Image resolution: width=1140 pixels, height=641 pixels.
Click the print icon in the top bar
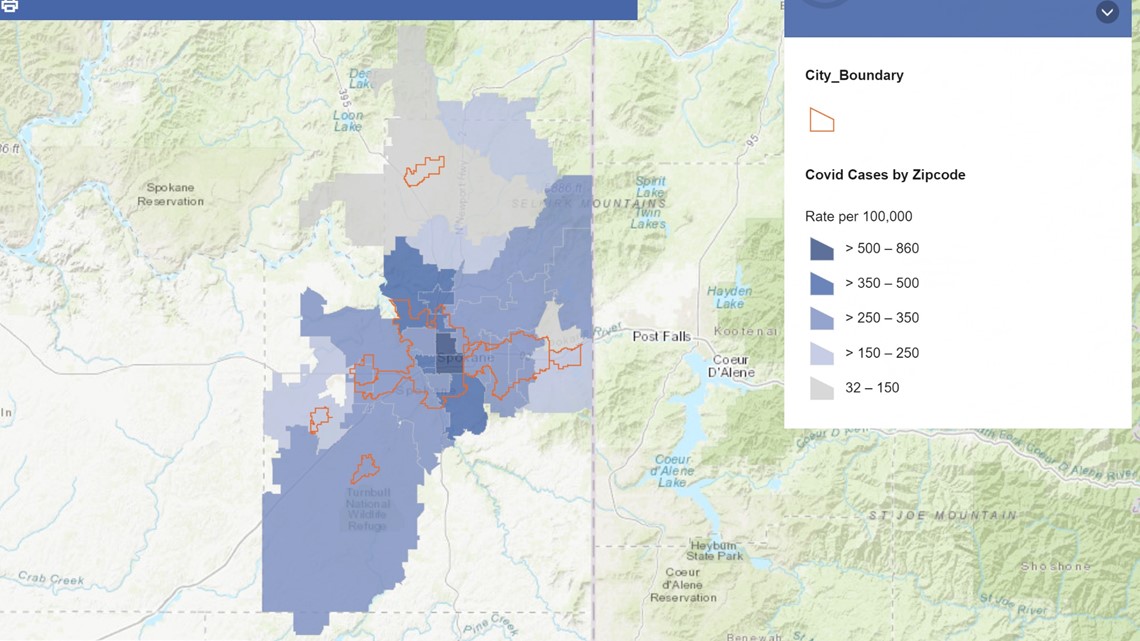[9, 6]
